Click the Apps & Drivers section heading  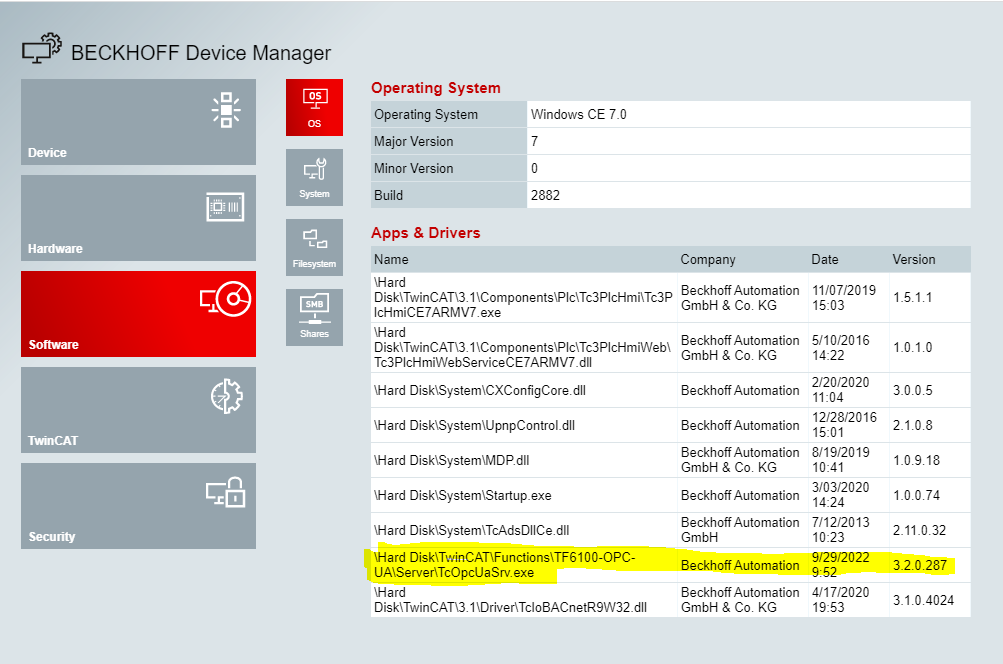click(x=425, y=233)
